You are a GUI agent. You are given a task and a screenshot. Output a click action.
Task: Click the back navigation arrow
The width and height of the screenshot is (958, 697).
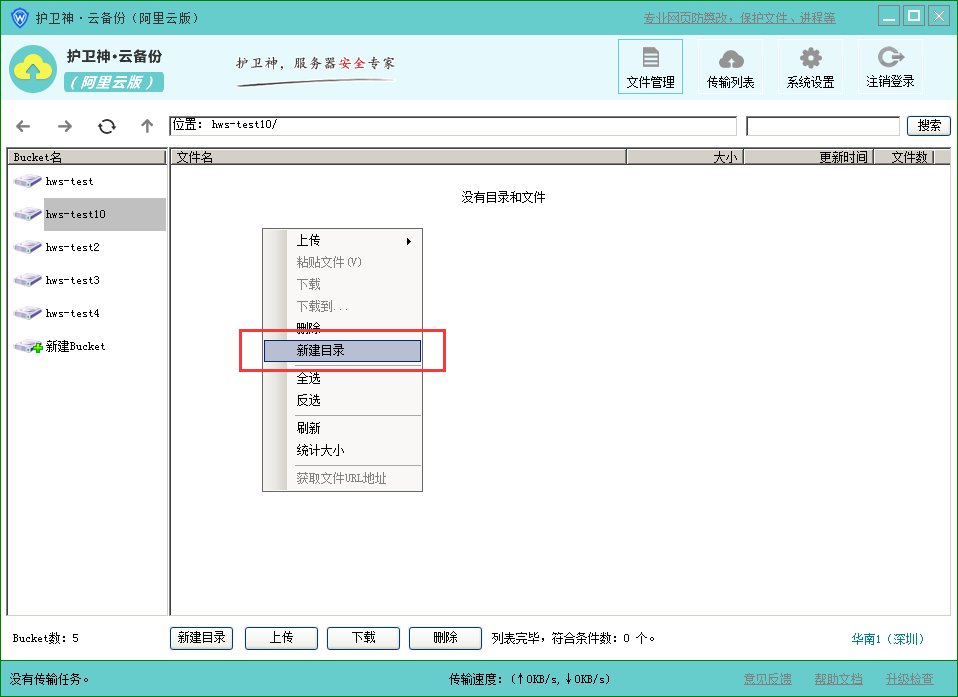pyautogui.click(x=23, y=126)
